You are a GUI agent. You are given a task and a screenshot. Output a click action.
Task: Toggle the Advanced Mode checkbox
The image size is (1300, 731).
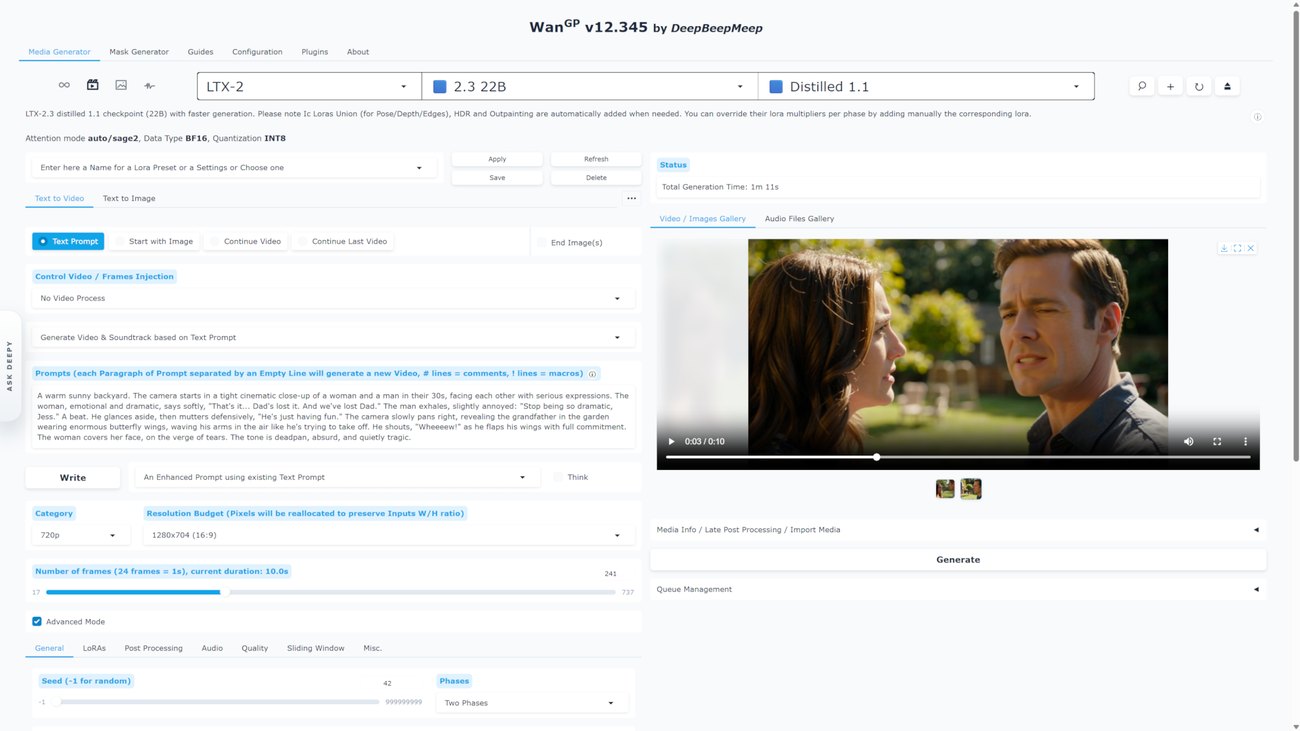37,621
